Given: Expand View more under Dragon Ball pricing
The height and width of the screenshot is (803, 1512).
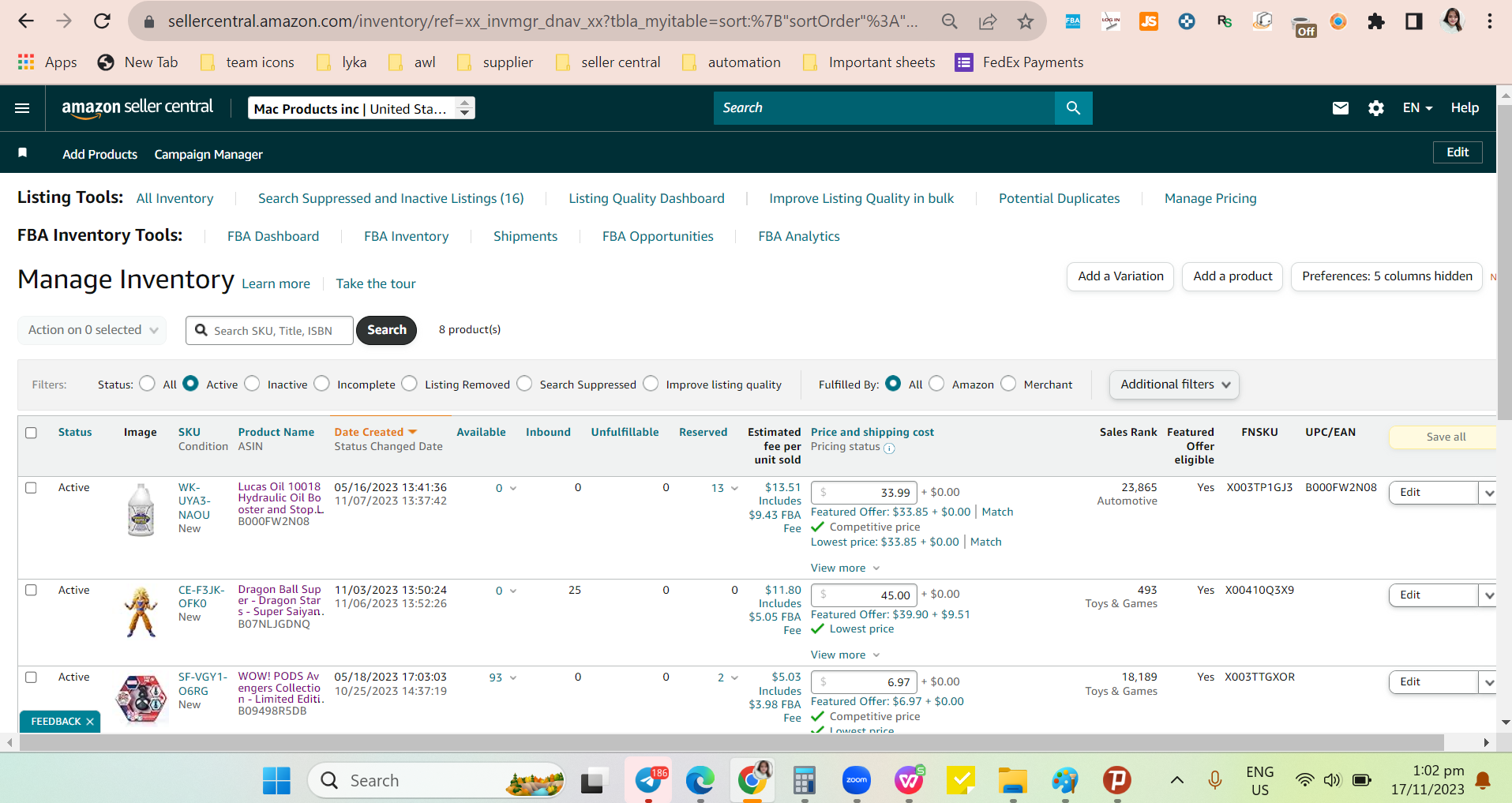Looking at the screenshot, I should 845,655.
